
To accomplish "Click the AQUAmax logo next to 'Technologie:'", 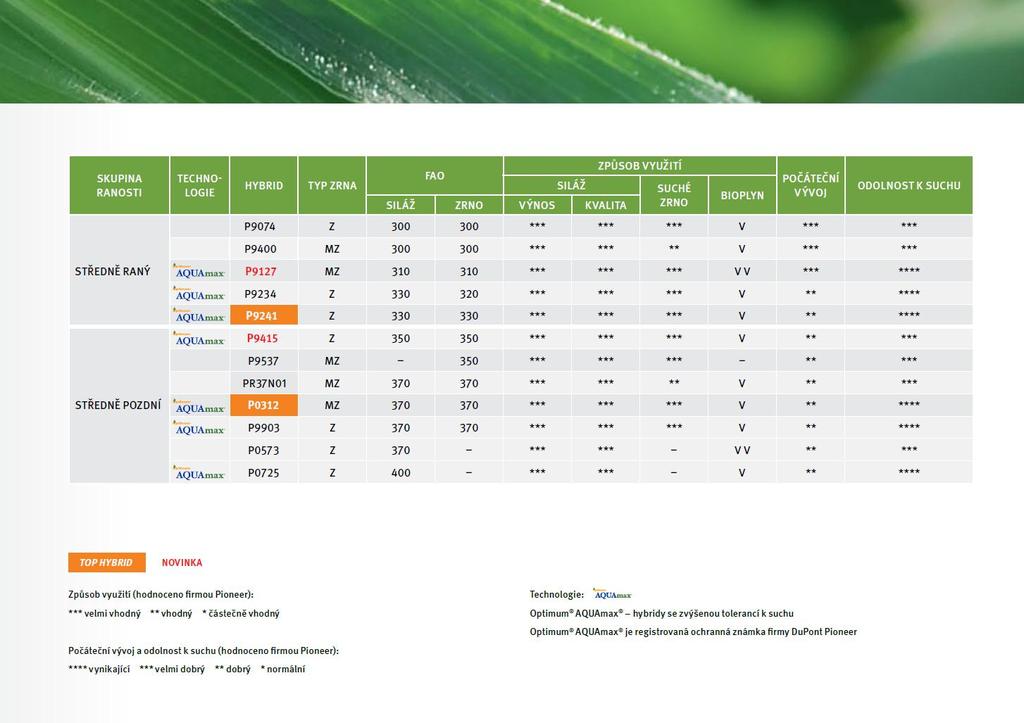I will [613, 594].
